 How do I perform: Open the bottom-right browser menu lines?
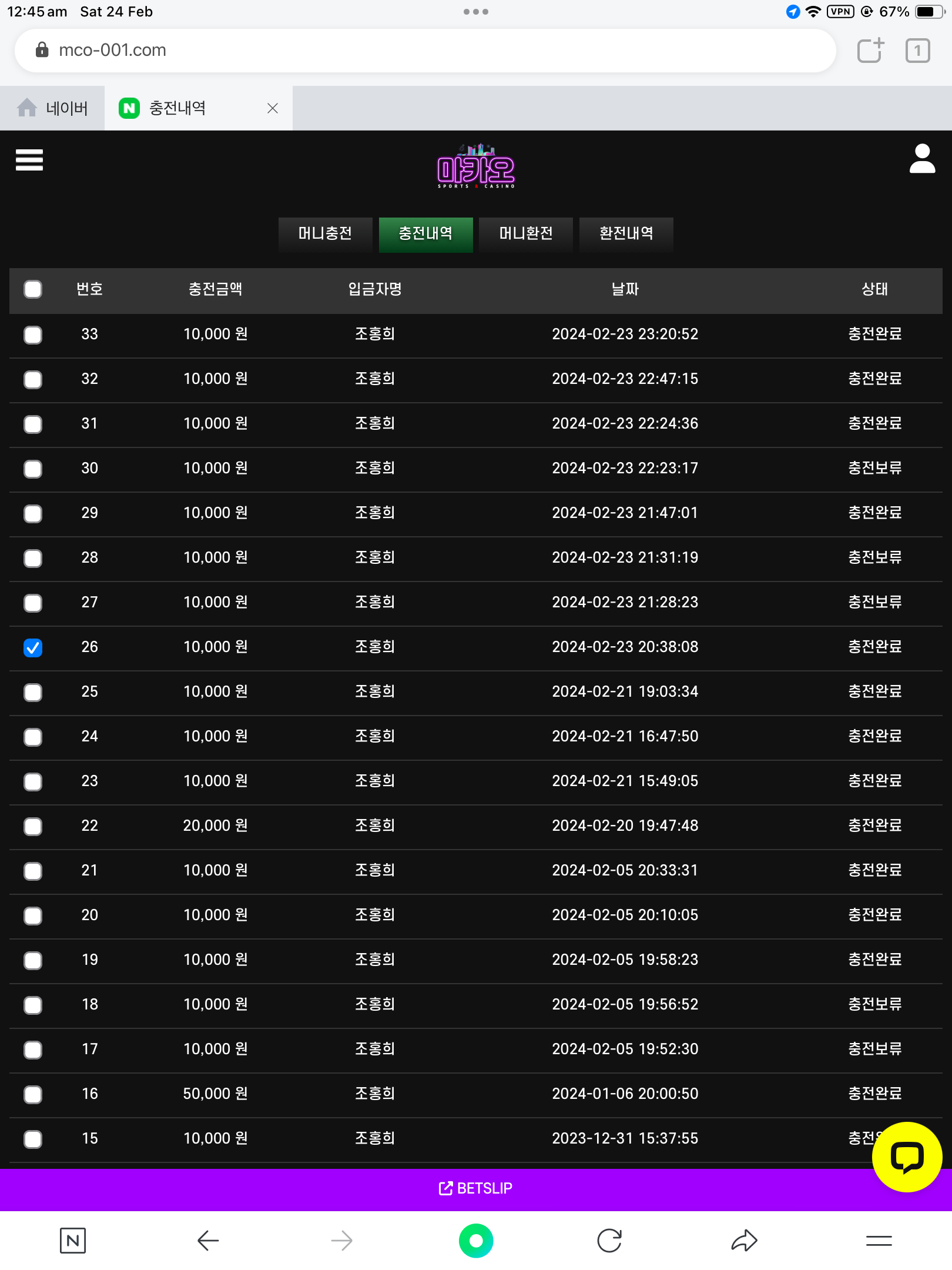tap(879, 1241)
